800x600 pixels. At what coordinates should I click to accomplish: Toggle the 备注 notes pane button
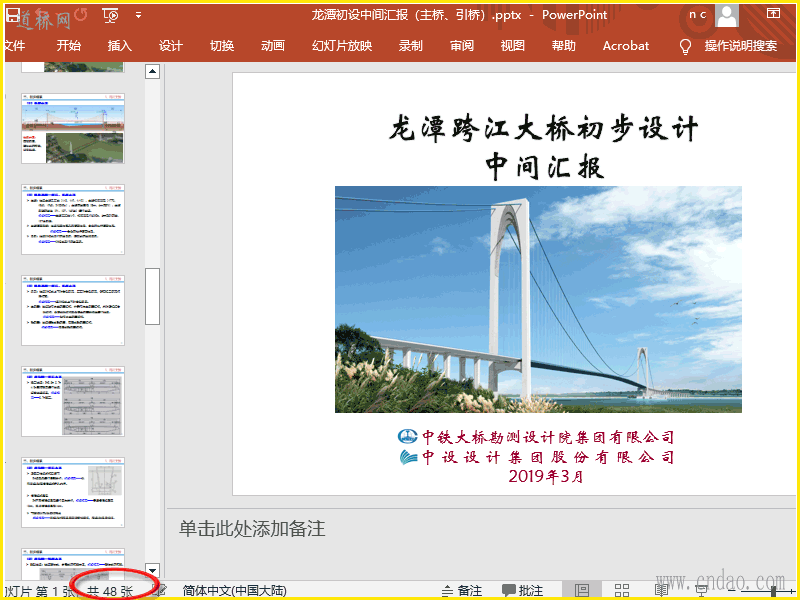coord(462,591)
